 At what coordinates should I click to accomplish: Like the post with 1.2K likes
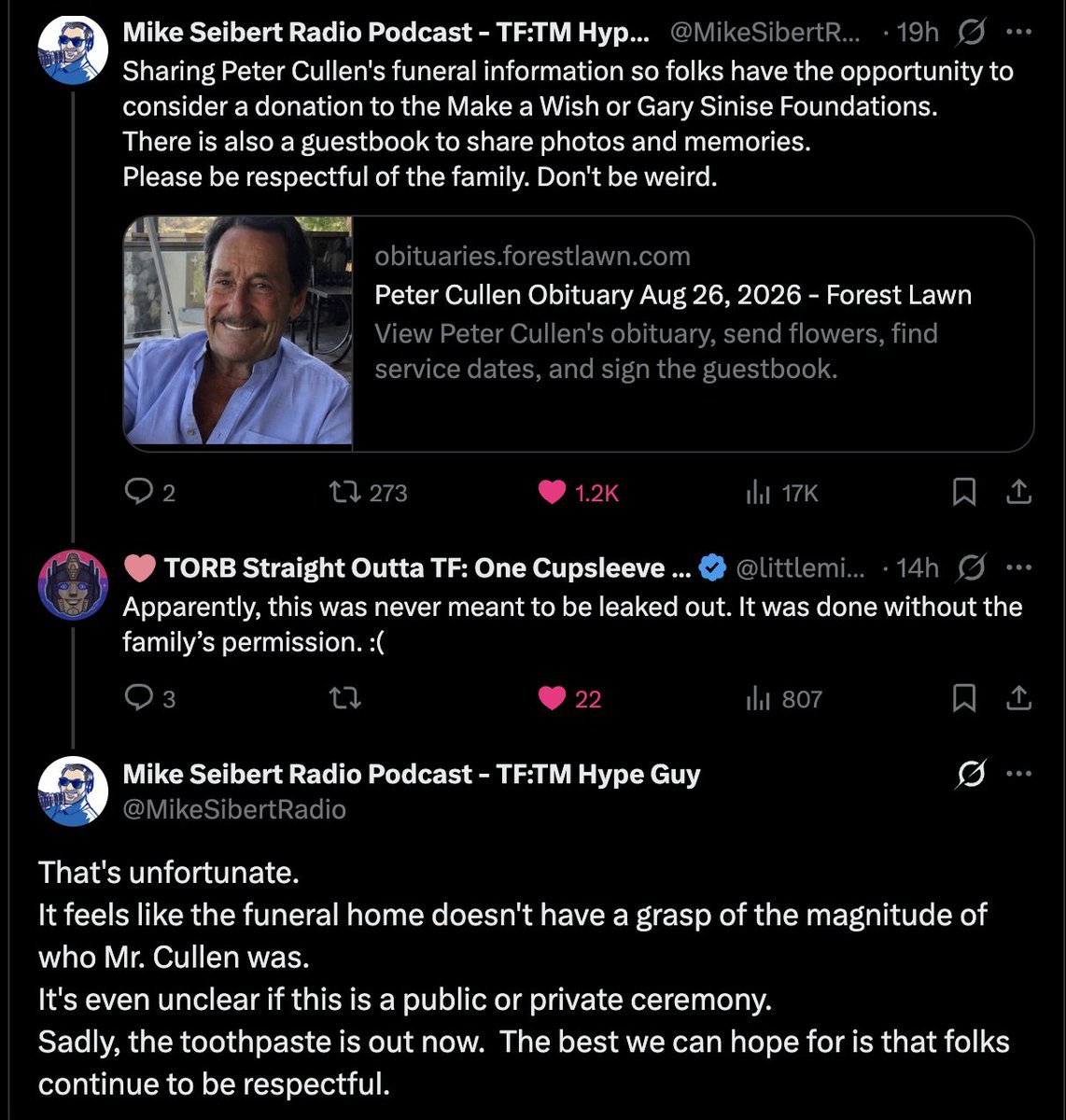579,492
